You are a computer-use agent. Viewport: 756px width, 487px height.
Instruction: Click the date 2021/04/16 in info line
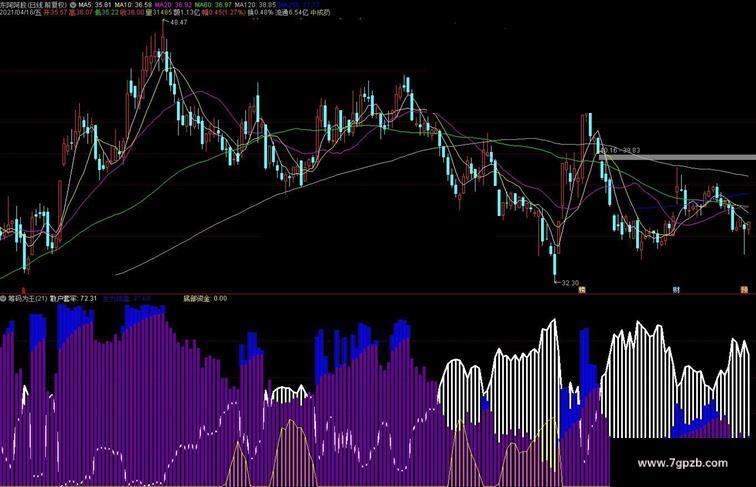pos(18,13)
